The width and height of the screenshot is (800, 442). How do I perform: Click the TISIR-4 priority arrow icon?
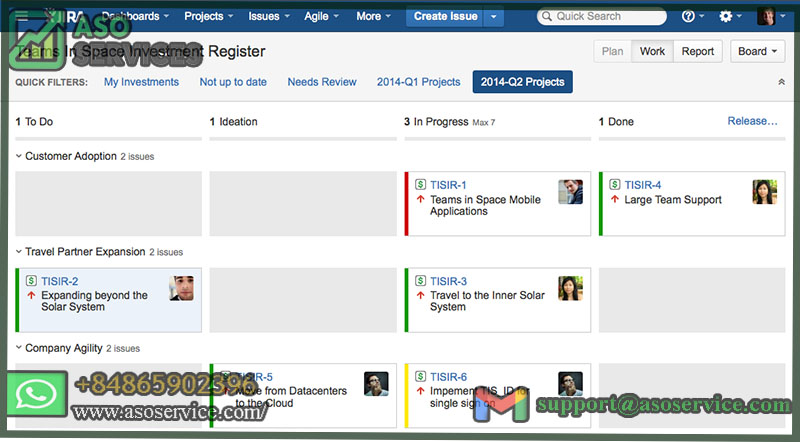pyautogui.click(x=615, y=199)
